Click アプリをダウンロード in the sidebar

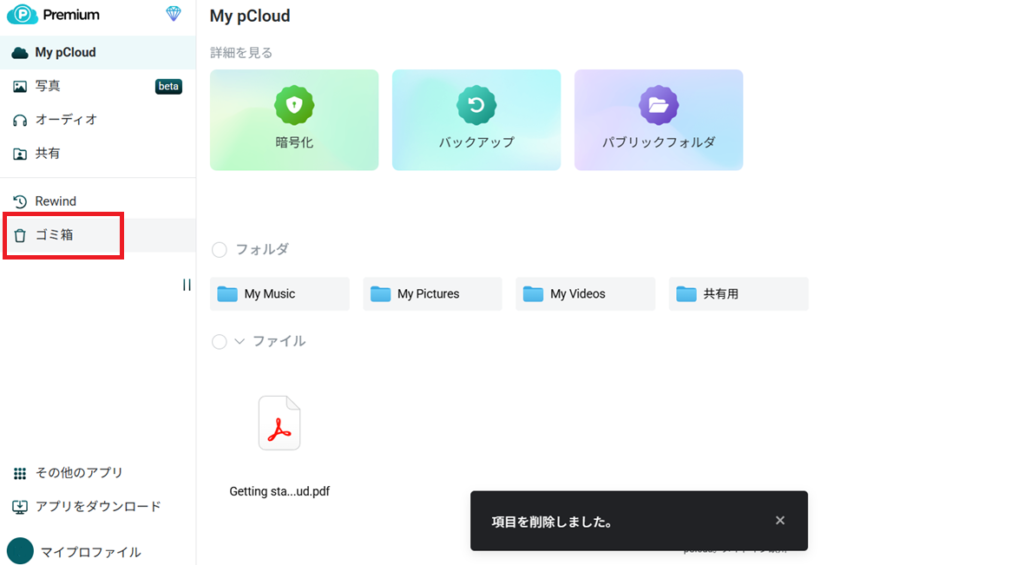pyautogui.click(x=97, y=507)
